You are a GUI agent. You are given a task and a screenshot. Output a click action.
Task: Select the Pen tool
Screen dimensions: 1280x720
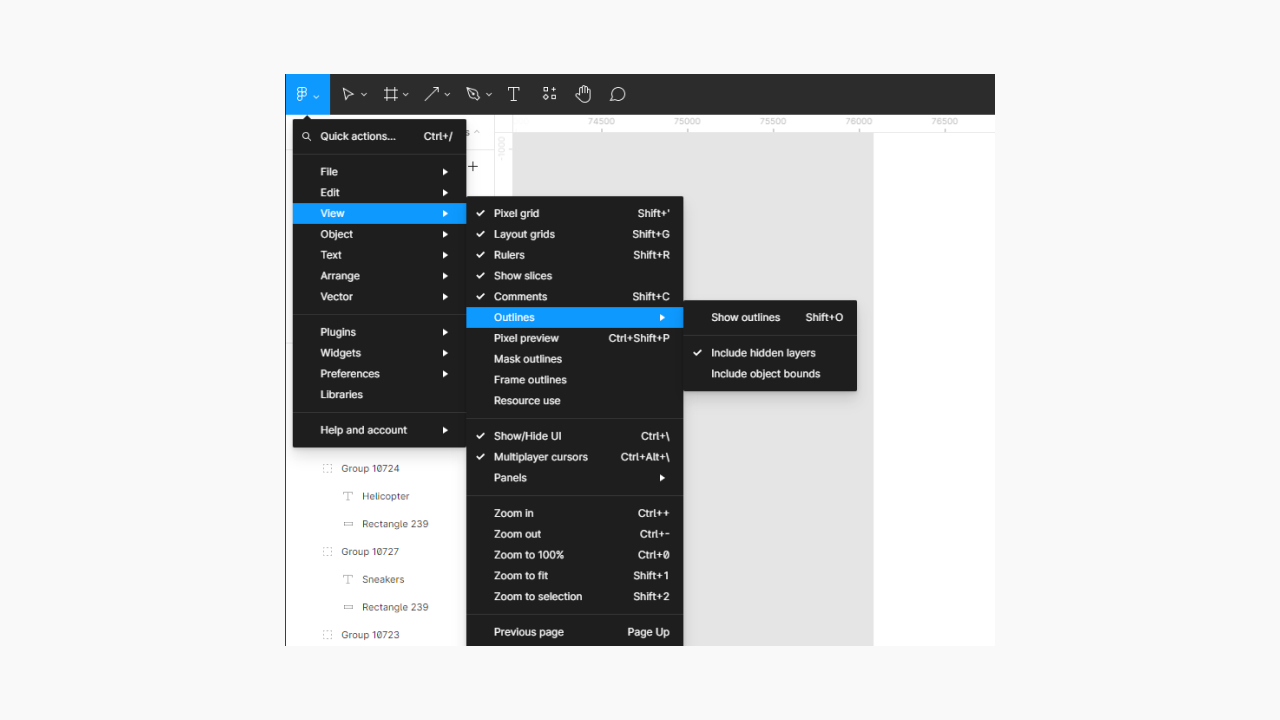pos(473,93)
